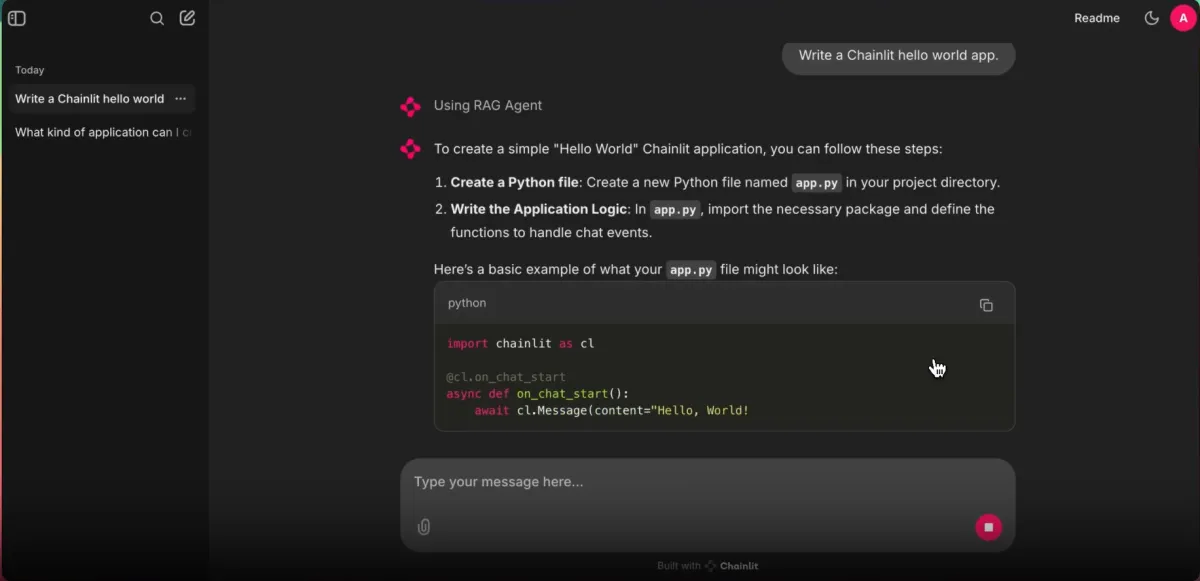This screenshot has width=1200, height=581.
Task: Click the 'Using RAG Agent' step text
Action: click(x=488, y=106)
